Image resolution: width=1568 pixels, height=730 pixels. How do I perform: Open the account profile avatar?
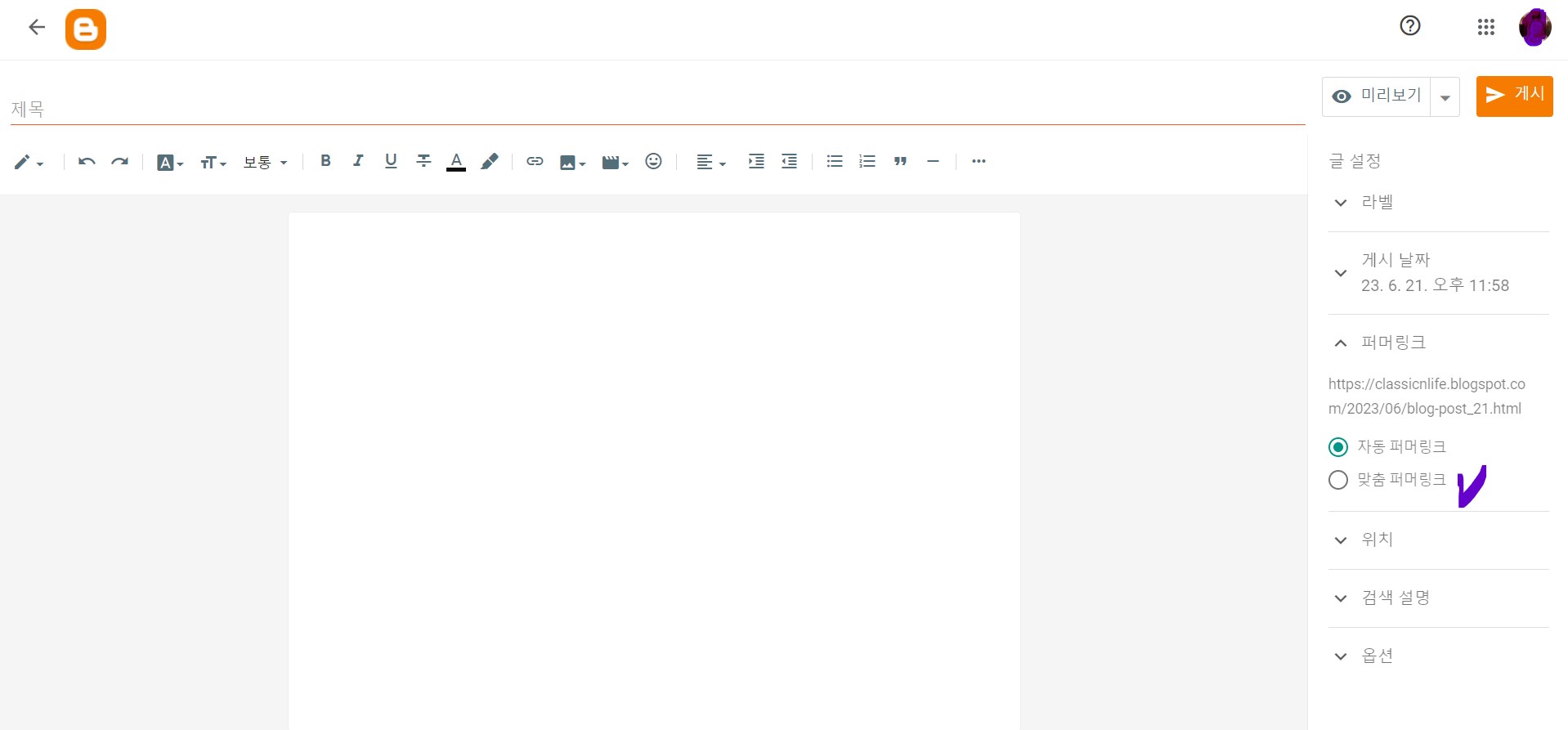click(x=1534, y=27)
